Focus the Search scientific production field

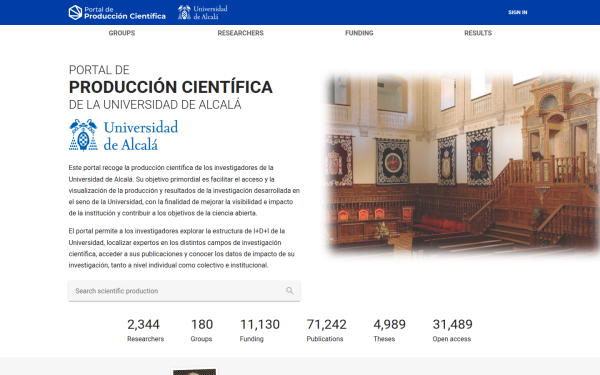point(184,291)
